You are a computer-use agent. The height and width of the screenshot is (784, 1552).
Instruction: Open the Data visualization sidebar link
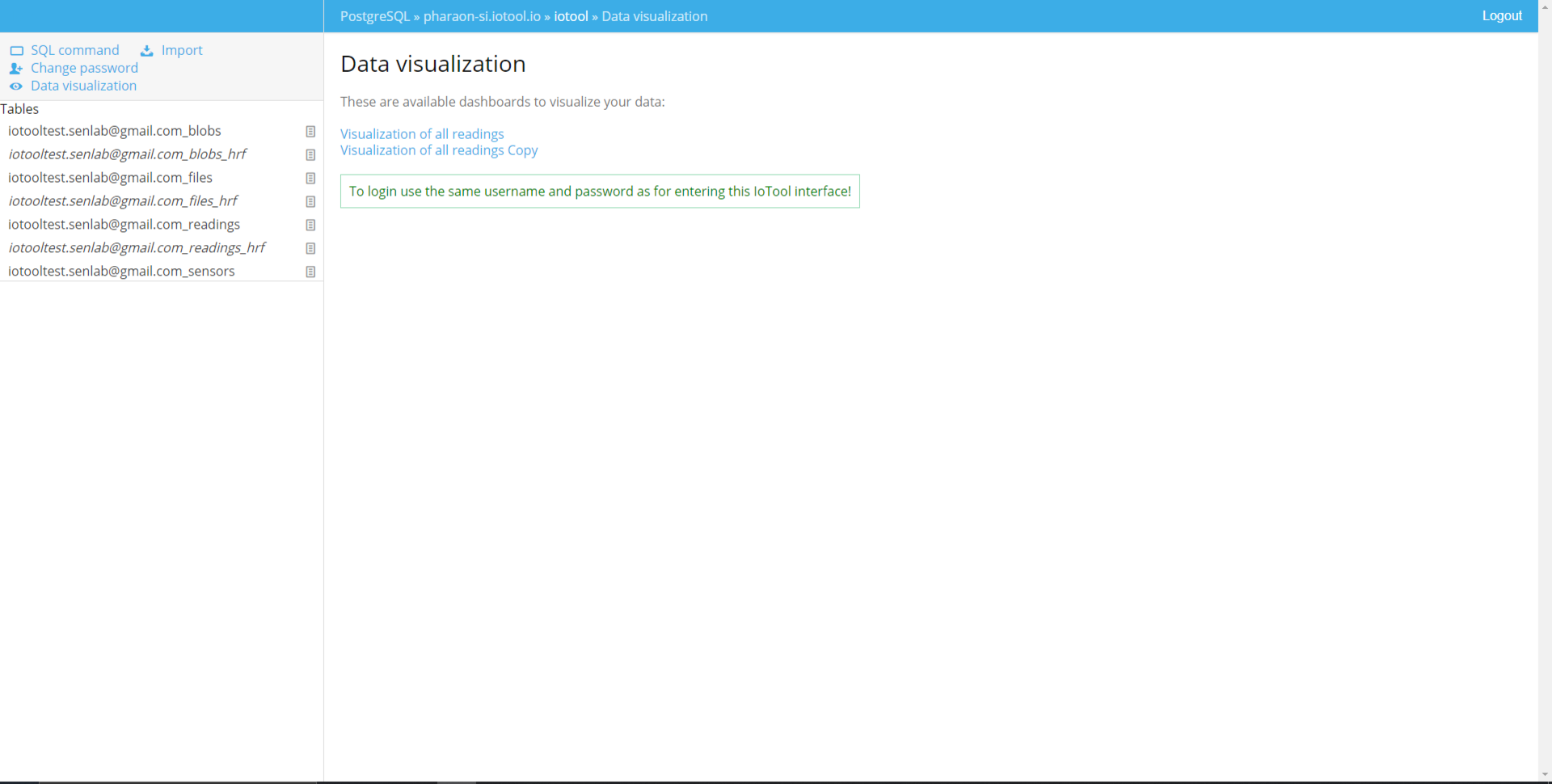tap(83, 86)
